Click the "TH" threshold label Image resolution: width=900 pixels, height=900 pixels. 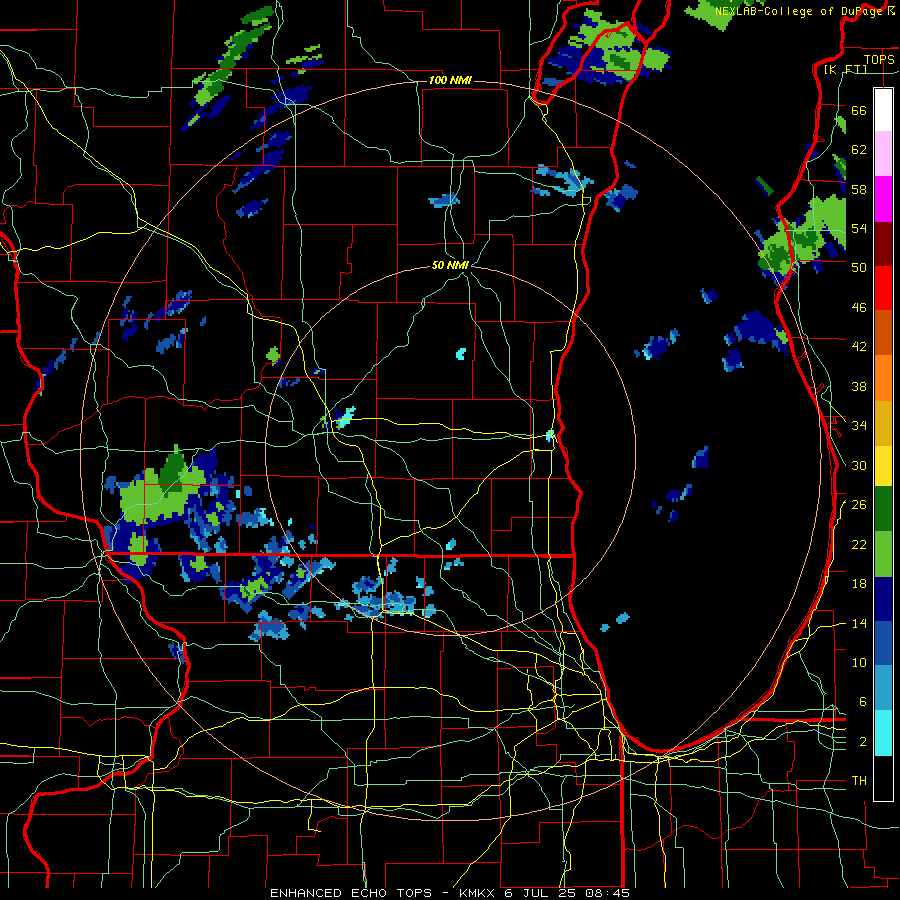pos(859,781)
